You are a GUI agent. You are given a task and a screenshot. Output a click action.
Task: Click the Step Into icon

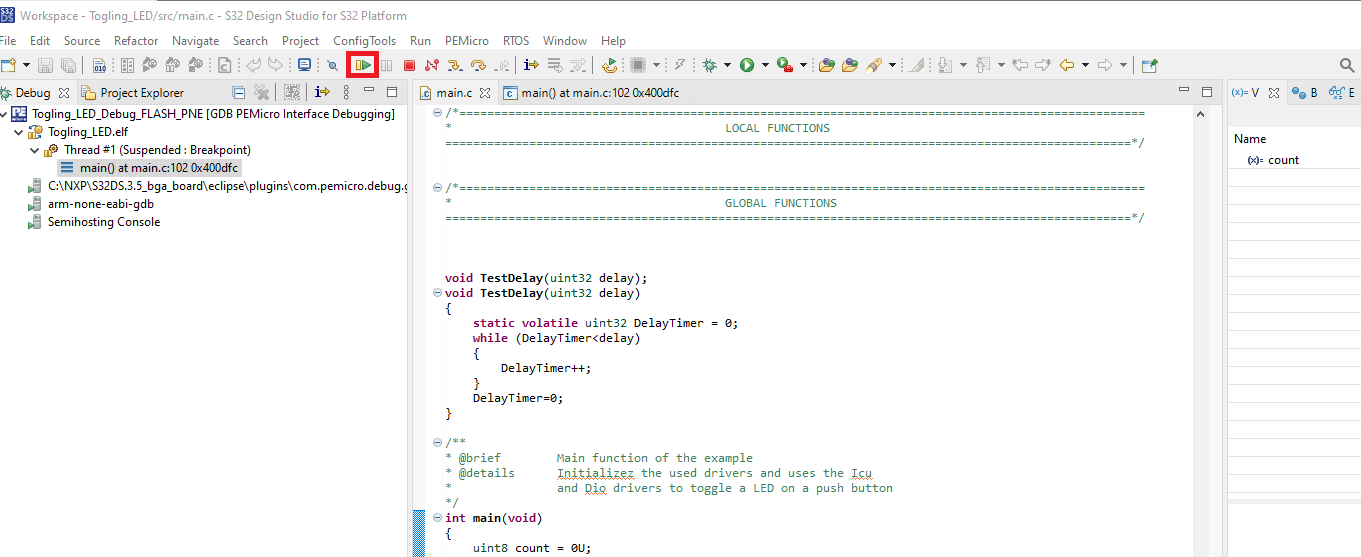click(455, 65)
